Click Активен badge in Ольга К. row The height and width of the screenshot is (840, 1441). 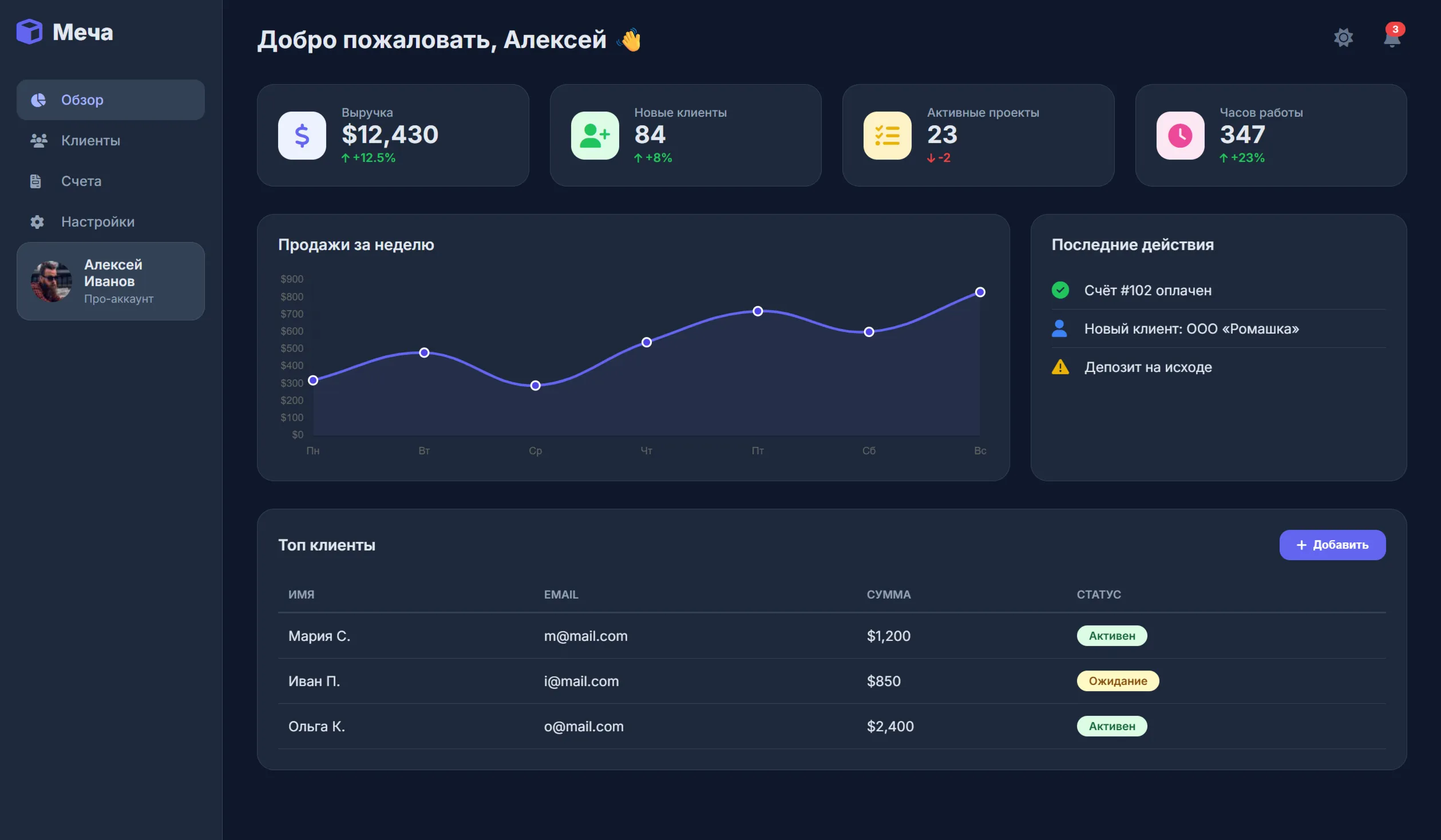coord(1111,727)
